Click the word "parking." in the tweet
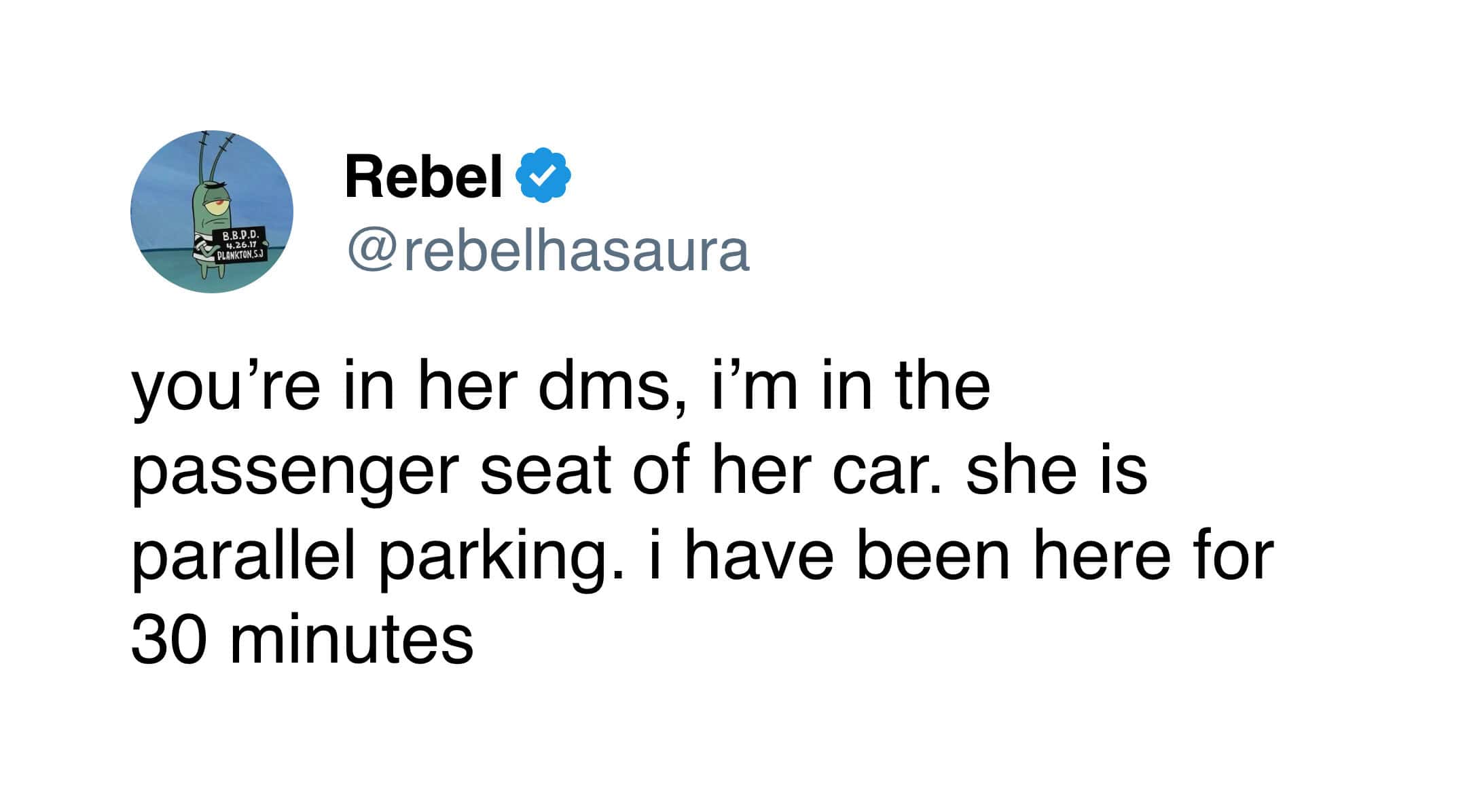Image resolution: width=1467 pixels, height=812 pixels. click(501, 558)
